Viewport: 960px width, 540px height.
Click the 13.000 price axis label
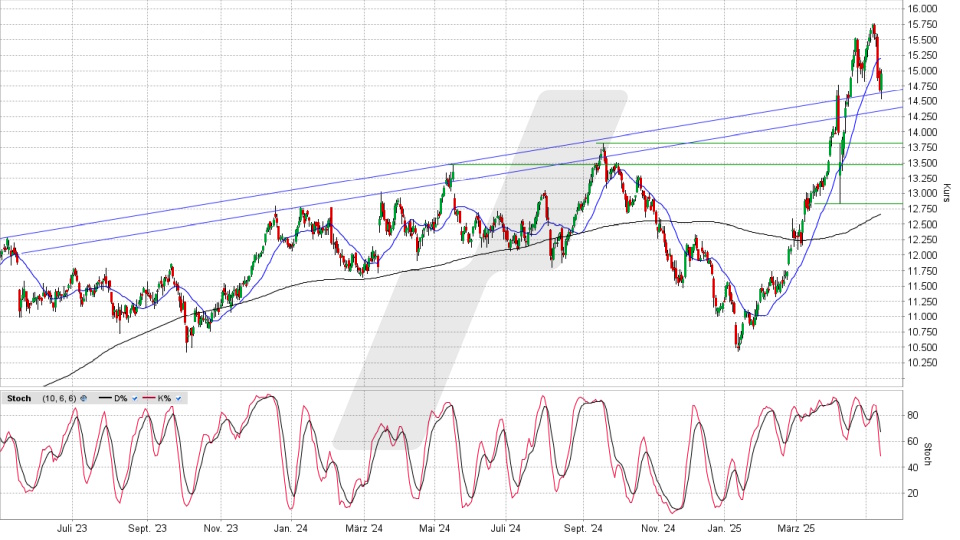point(922,193)
